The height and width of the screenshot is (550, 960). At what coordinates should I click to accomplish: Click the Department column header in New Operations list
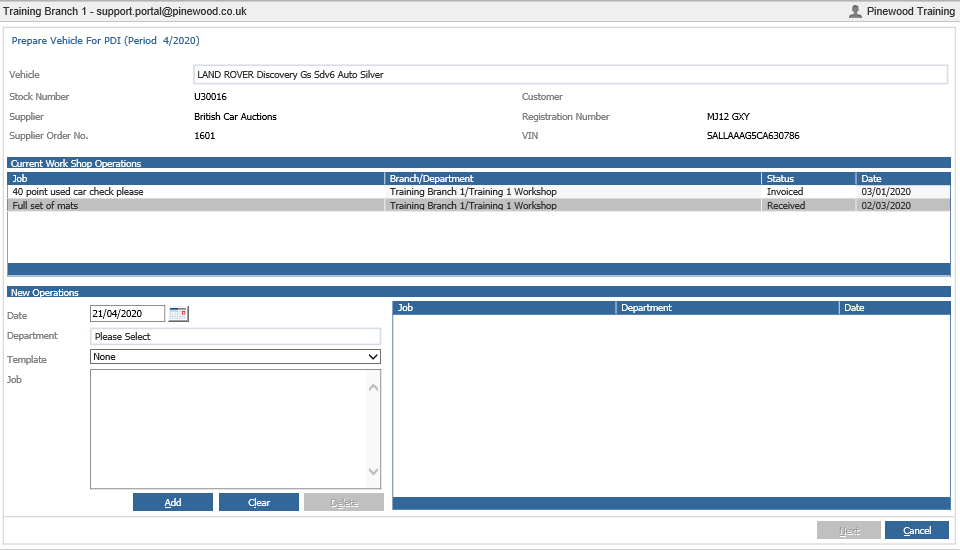727,307
